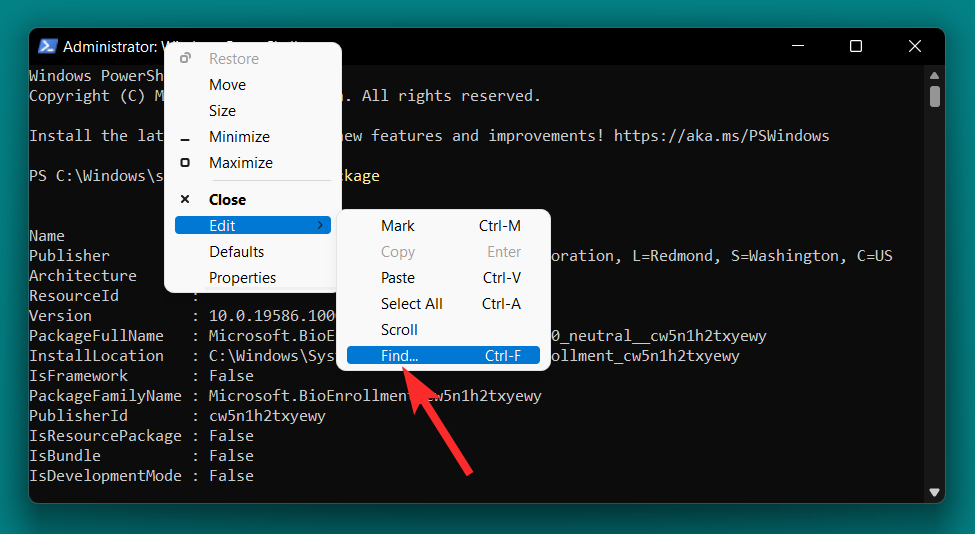This screenshot has width=975, height=534.
Task: Open Properties from the system menu
Action: 242,278
